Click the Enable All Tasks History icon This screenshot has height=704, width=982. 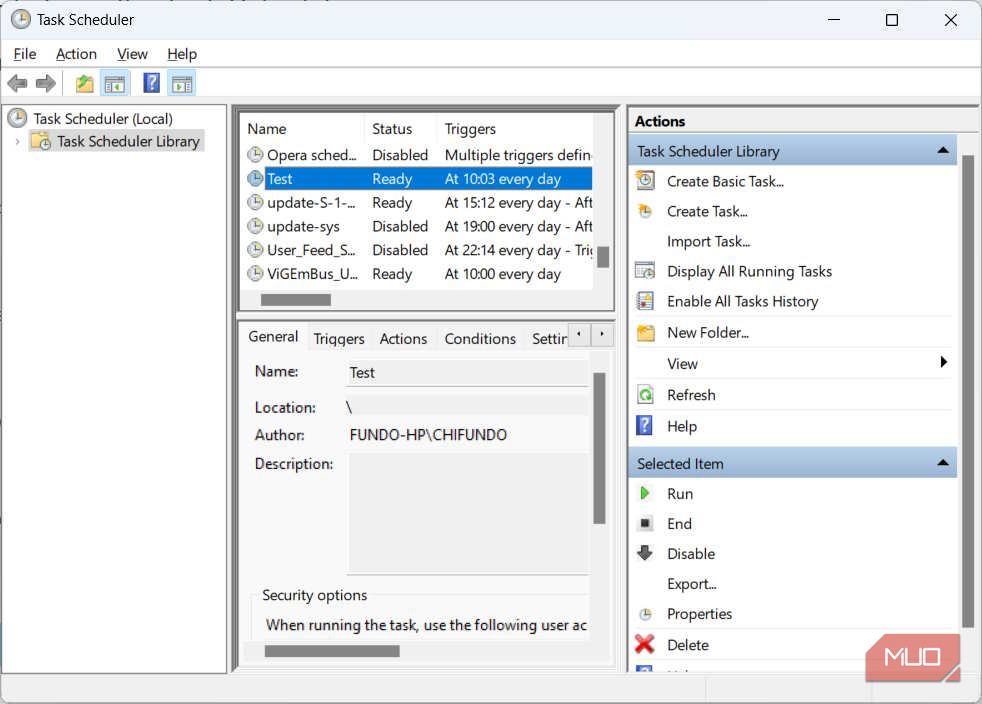[643, 301]
